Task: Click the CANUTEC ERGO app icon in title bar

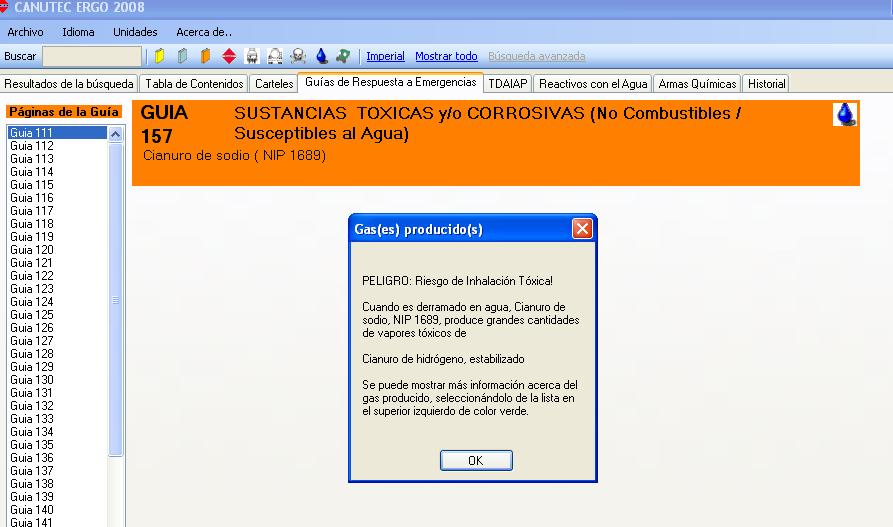Action: click(x=3, y=7)
